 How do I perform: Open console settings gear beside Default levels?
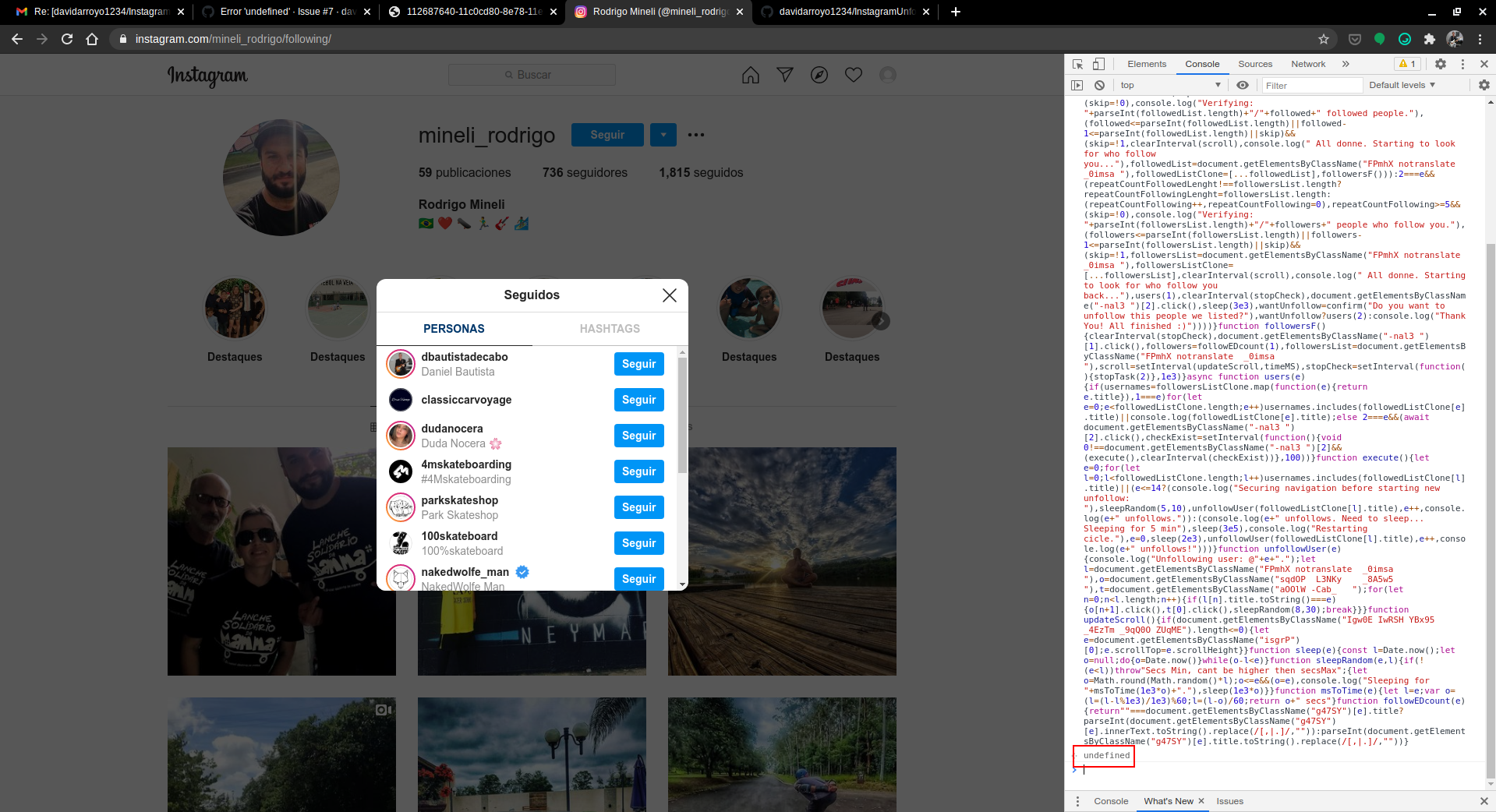coord(1484,85)
